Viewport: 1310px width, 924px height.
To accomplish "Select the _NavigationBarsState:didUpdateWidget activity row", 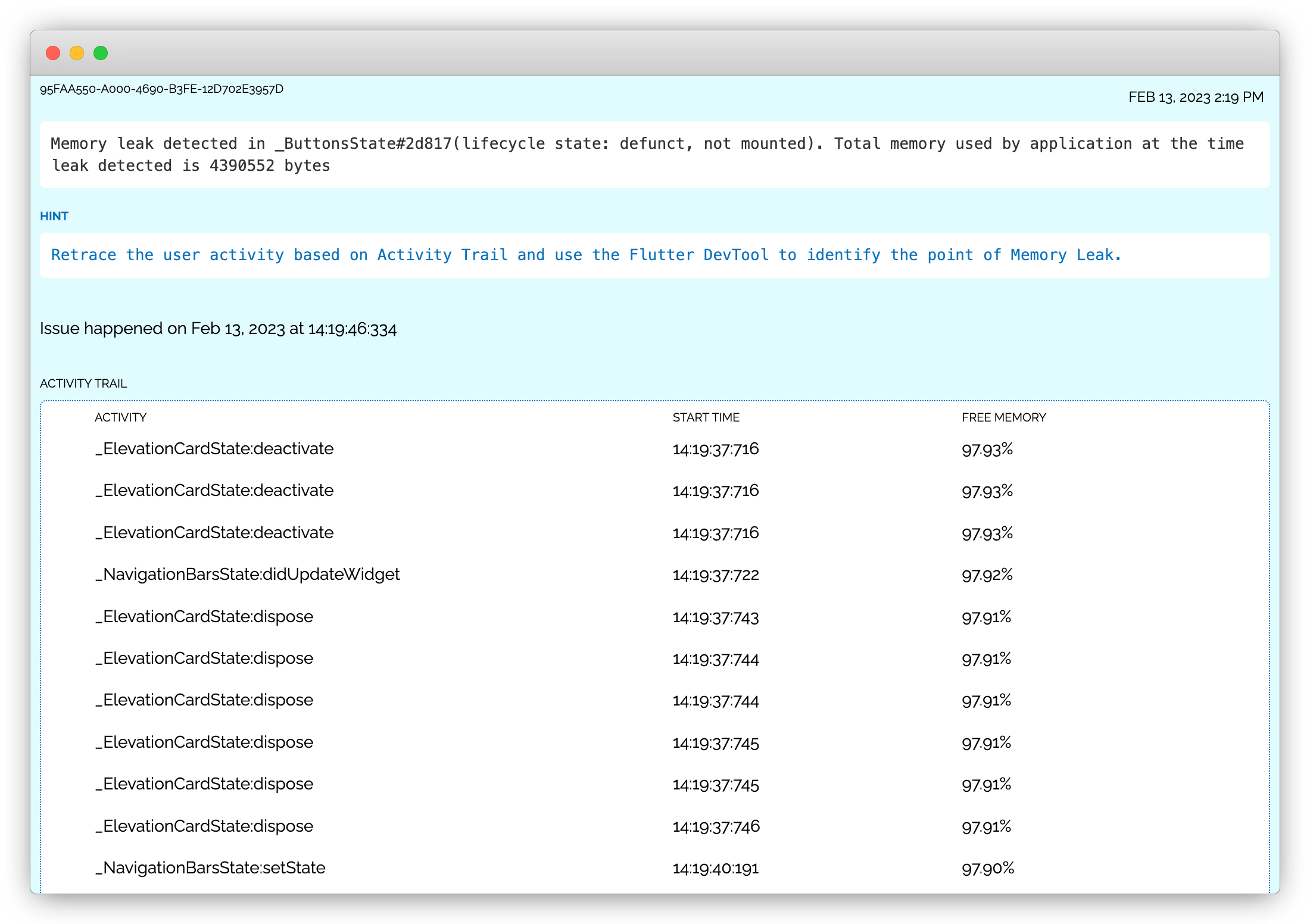I will (247, 575).
